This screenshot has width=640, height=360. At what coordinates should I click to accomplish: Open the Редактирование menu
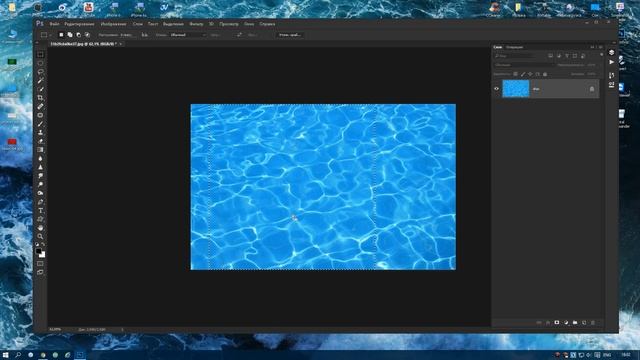(80, 24)
